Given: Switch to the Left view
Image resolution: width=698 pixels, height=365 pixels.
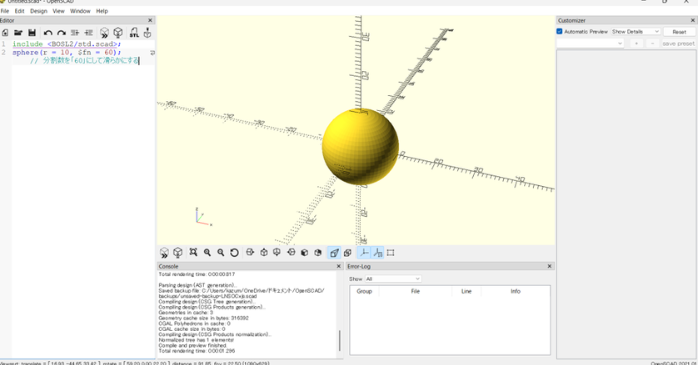Looking at the screenshot, I should 291,252.
